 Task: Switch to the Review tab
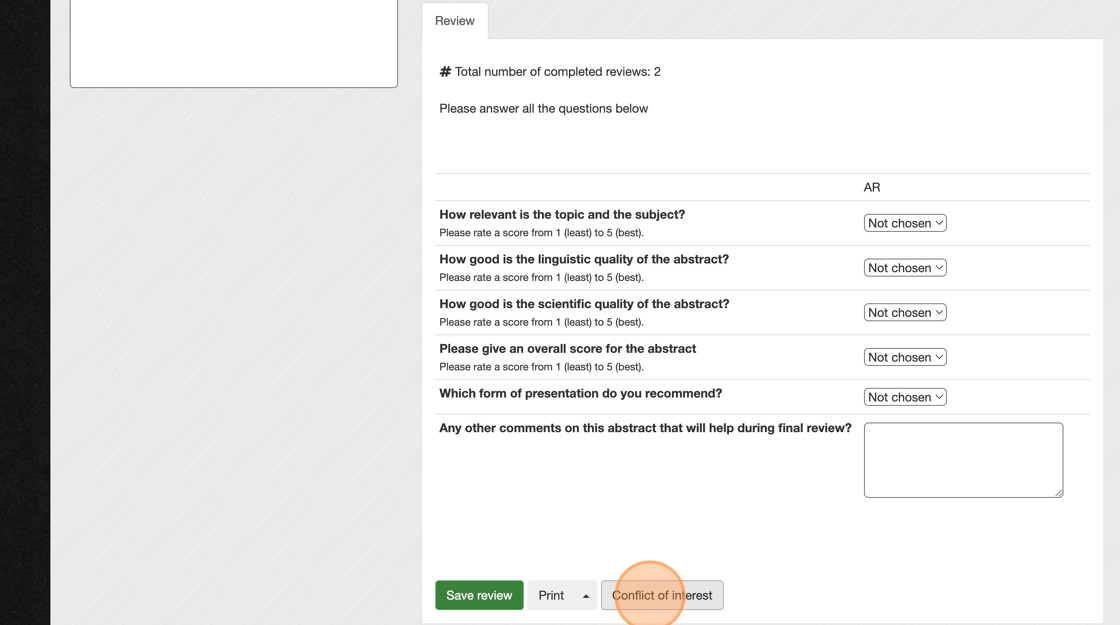coord(455,21)
